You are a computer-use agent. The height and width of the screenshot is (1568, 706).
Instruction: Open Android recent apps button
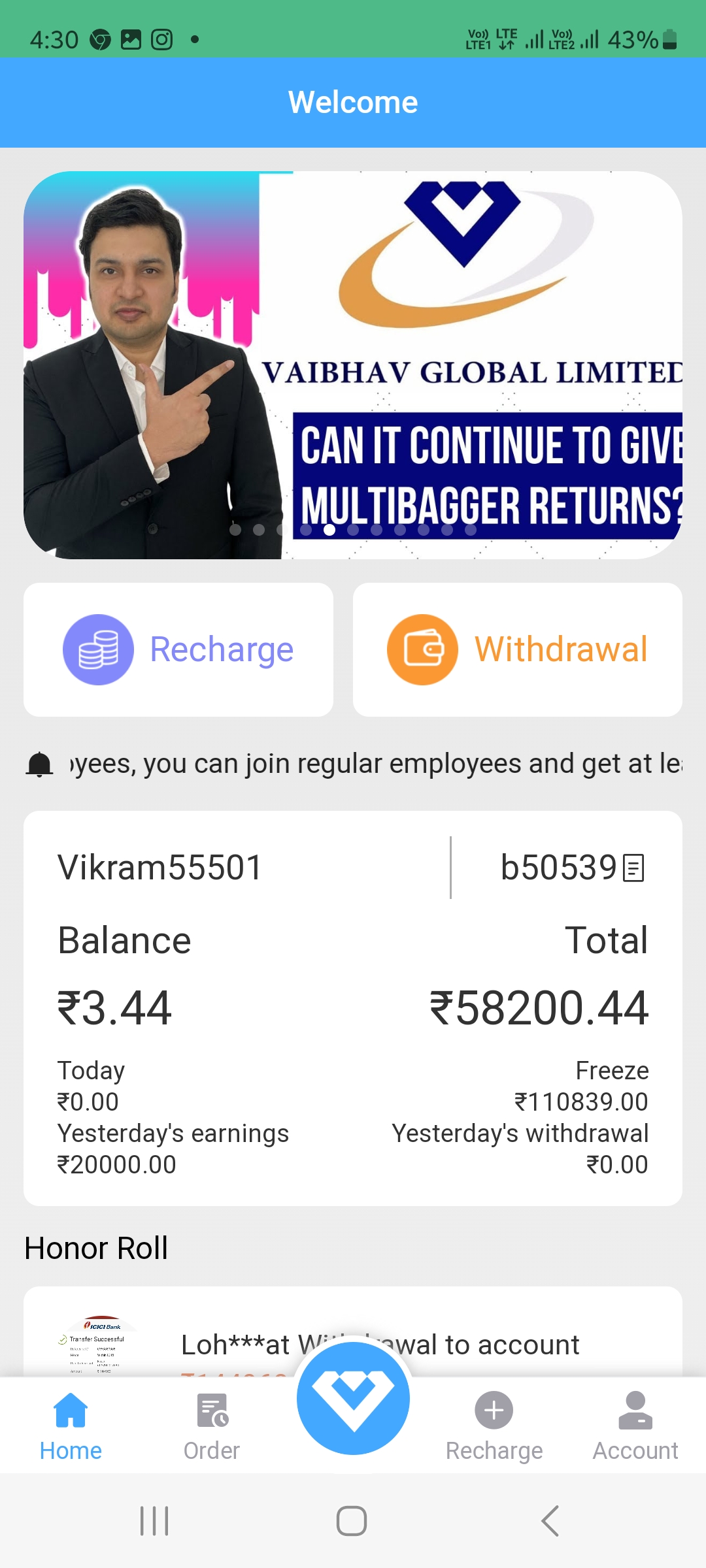click(x=155, y=1521)
